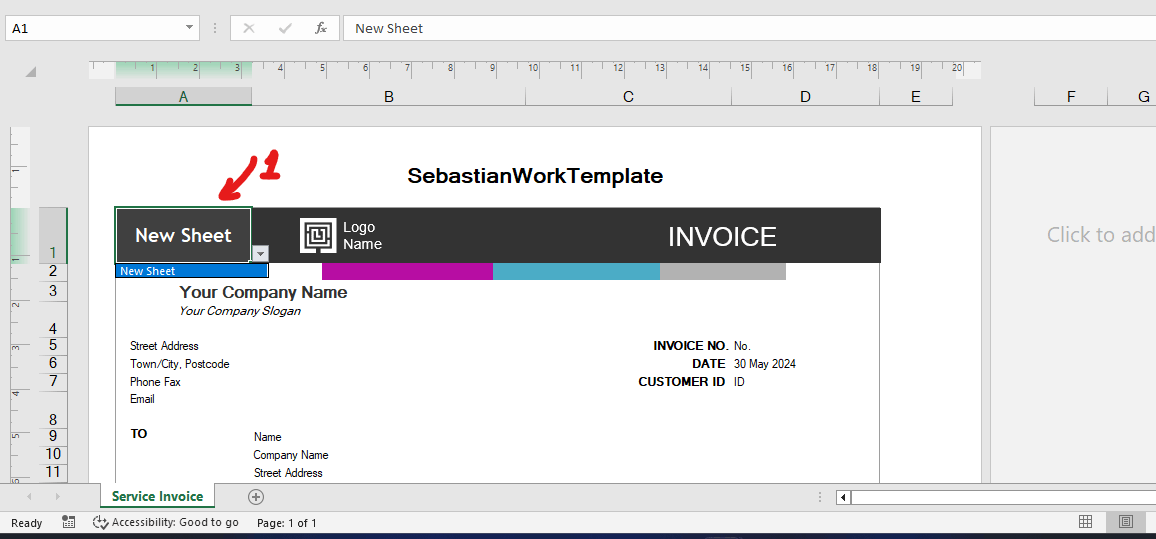This screenshot has height=539, width=1156.
Task: Click the CUSTOMER ID label
Action: [x=682, y=382]
